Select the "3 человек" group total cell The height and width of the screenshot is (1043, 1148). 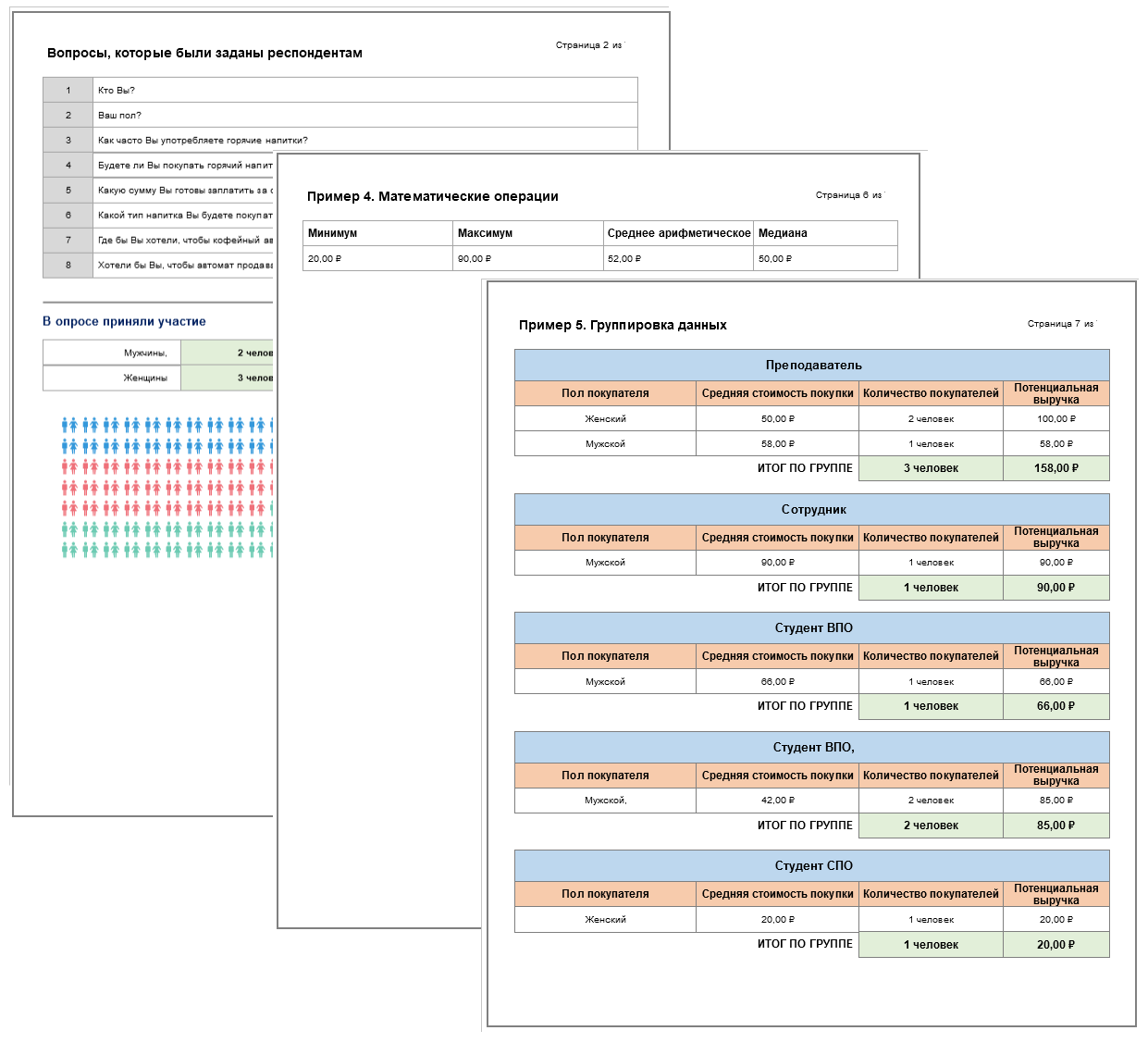pyautogui.click(x=930, y=468)
